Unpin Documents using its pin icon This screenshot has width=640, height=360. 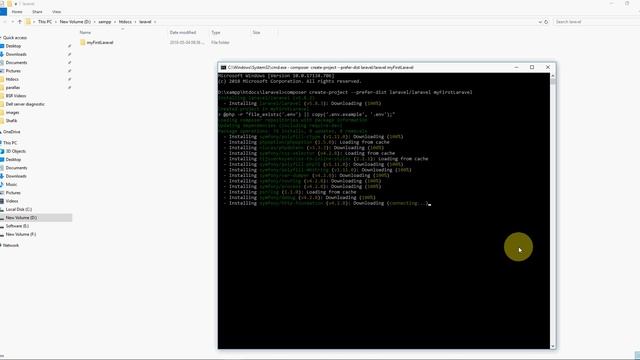point(69,62)
